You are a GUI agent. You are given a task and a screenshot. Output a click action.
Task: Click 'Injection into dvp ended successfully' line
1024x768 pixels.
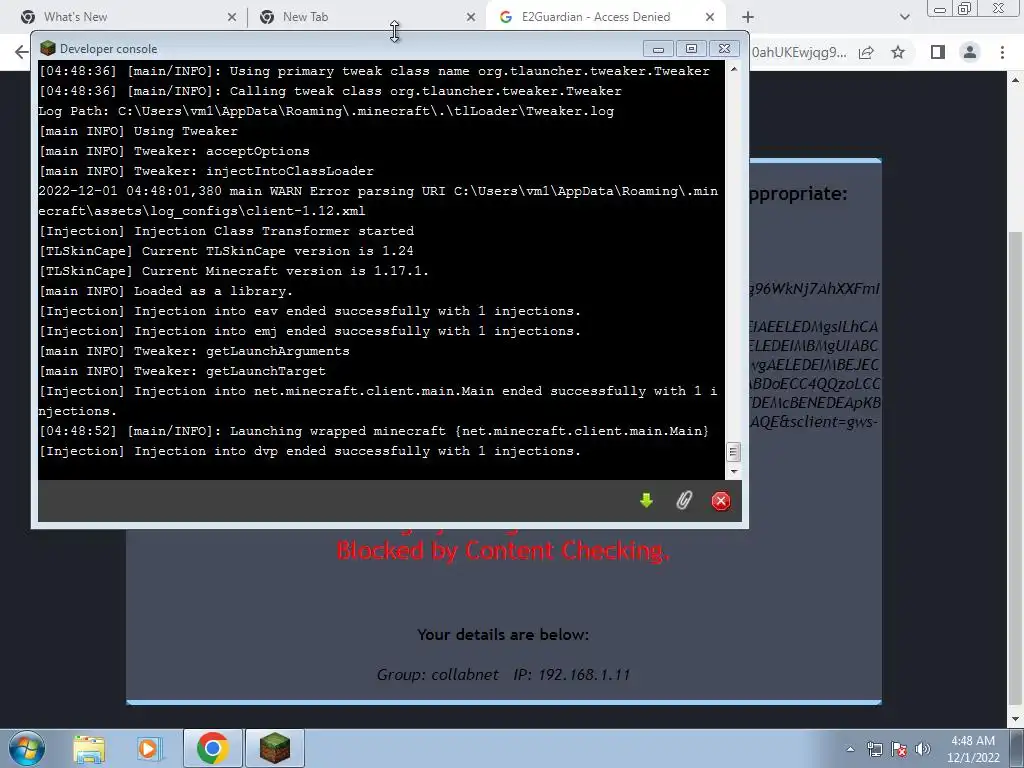[310, 451]
